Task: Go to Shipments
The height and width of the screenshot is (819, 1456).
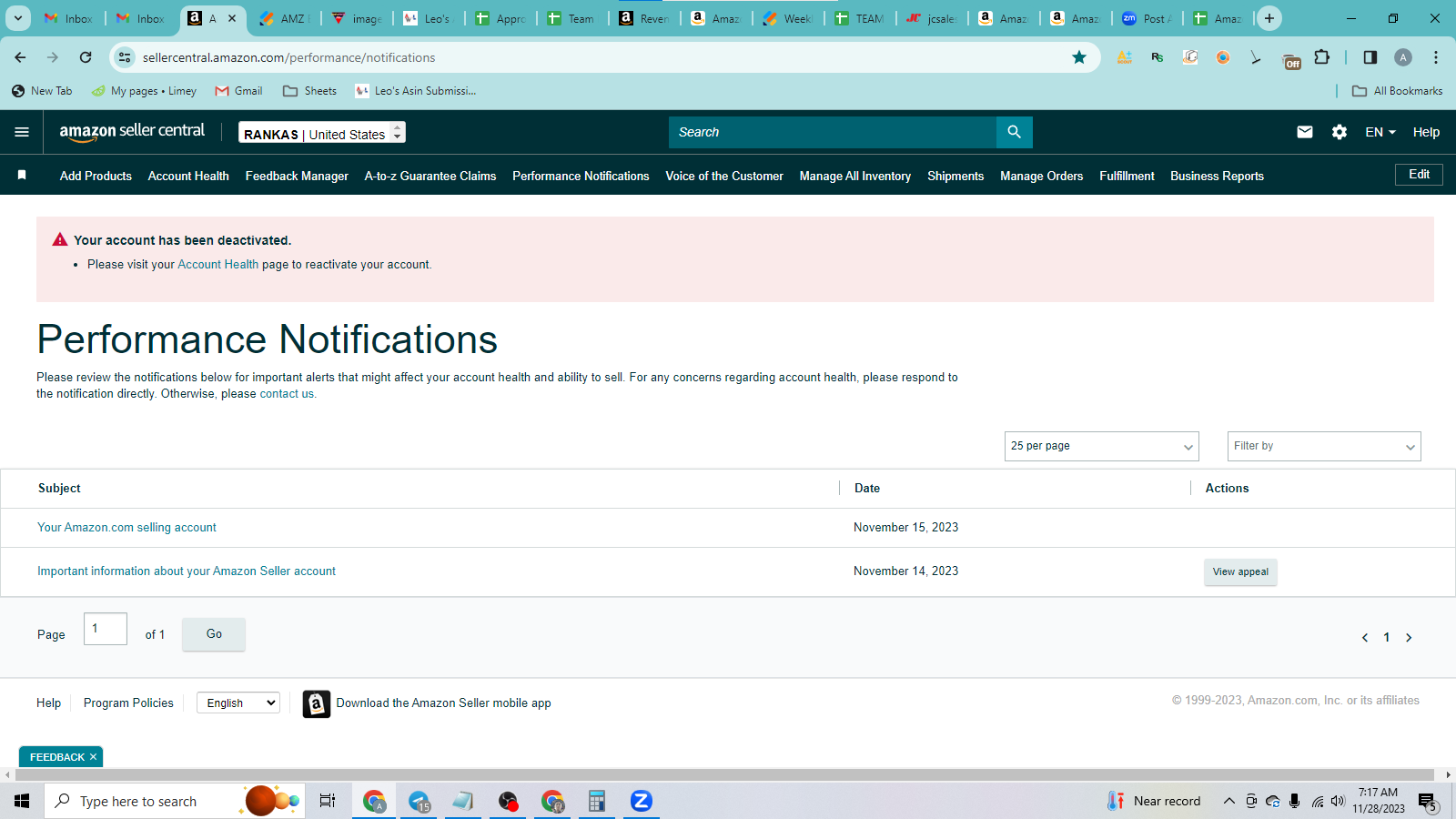Action: click(x=955, y=176)
